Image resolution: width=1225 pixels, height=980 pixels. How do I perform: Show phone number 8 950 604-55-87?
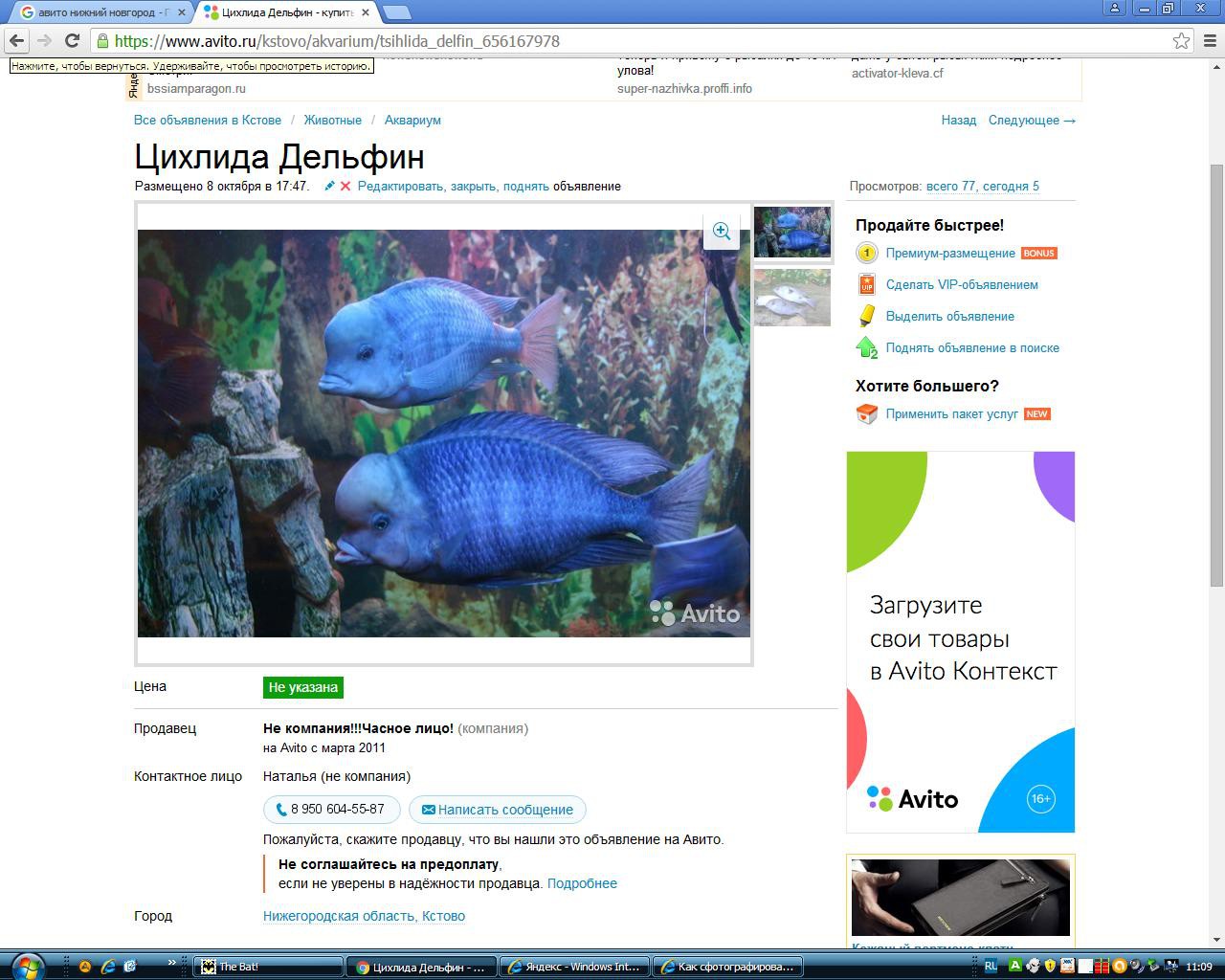(331, 809)
